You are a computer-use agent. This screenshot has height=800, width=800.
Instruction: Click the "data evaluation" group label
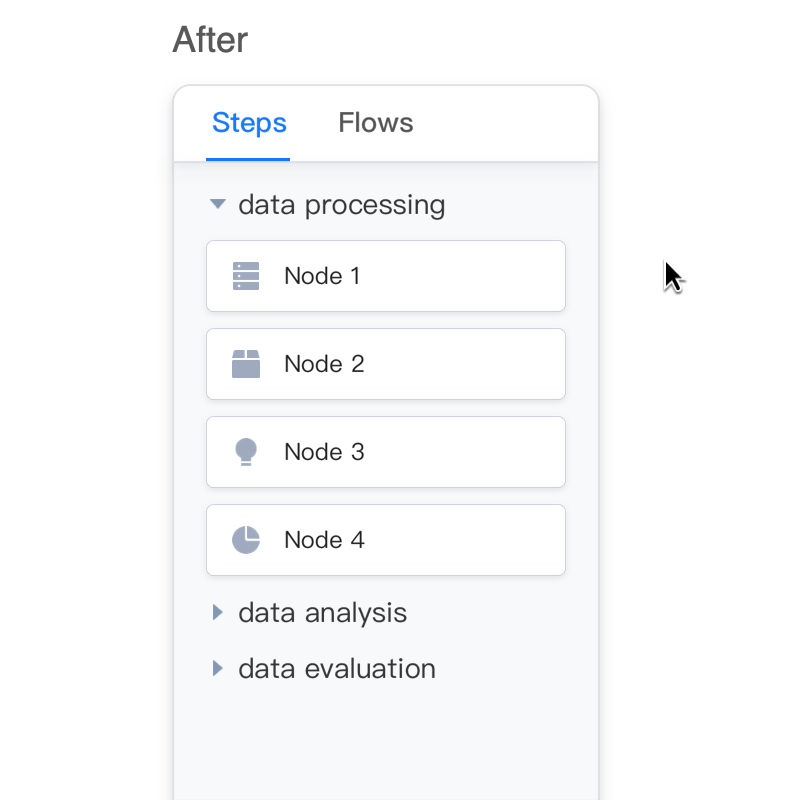(336, 668)
